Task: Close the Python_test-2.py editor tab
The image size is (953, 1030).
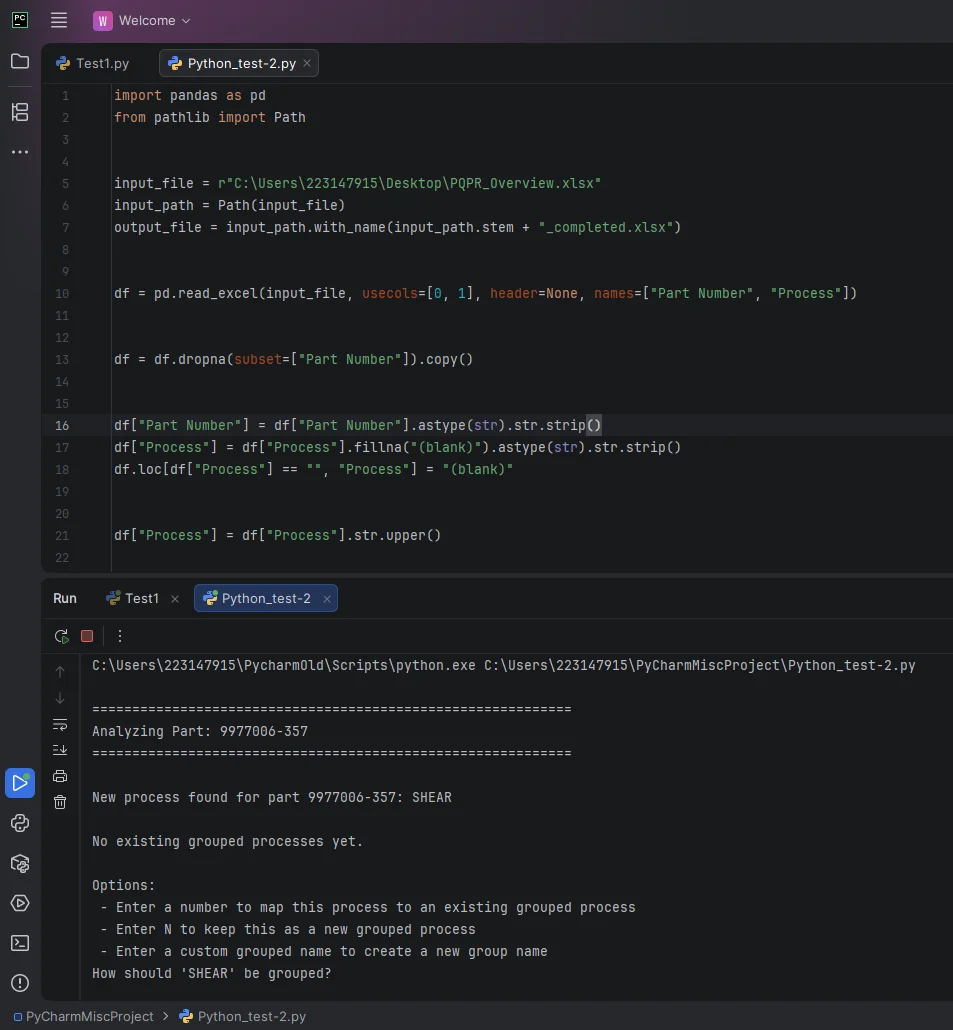Action: pyautogui.click(x=307, y=63)
